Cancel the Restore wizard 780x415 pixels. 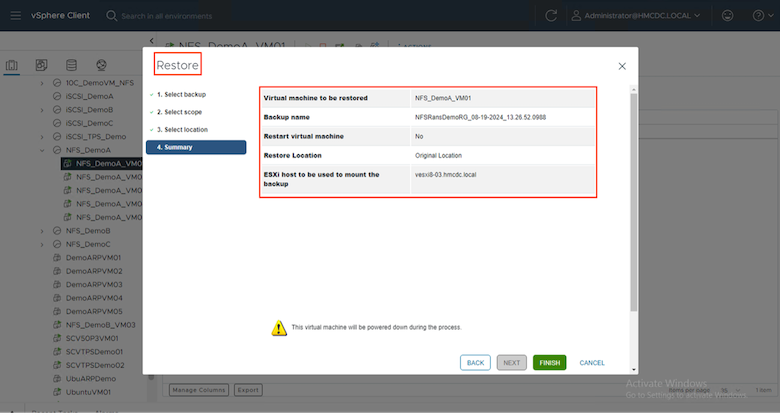(592, 363)
